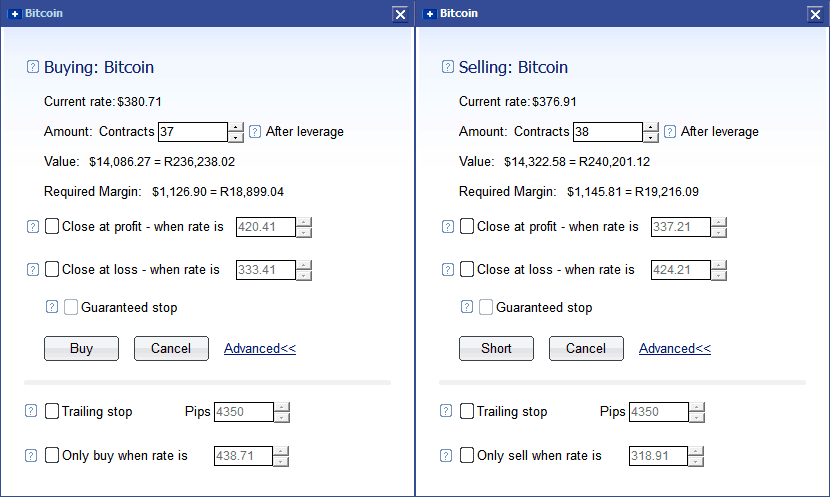Image resolution: width=830 pixels, height=497 pixels.
Task: Open help icon for Only sell when rate is
Action: [446, 455]
